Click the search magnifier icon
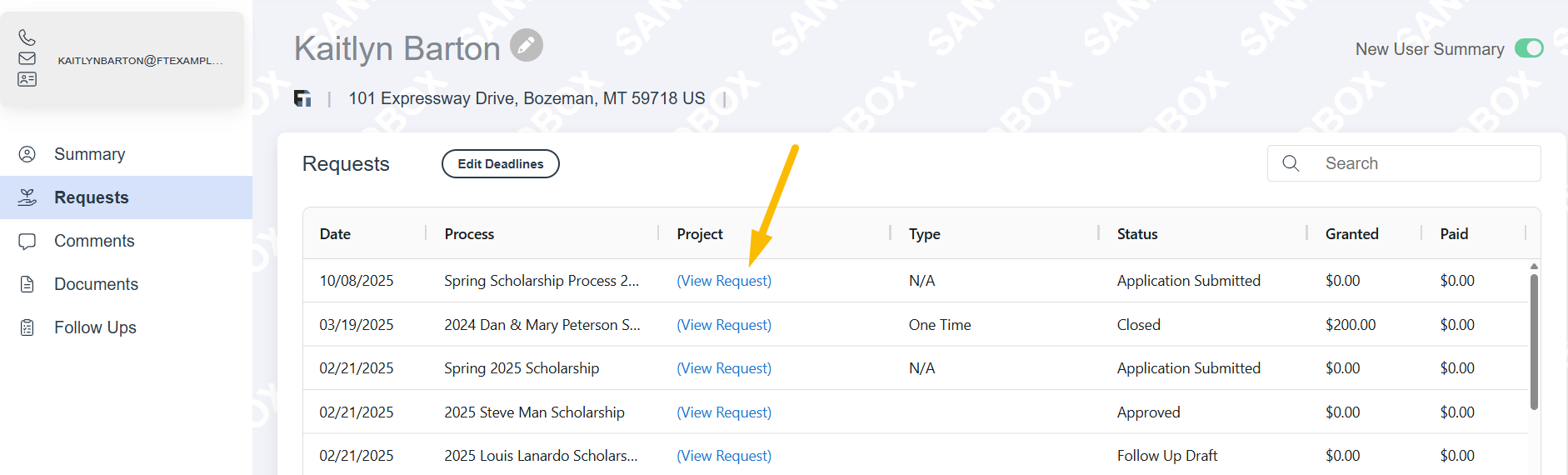The width and height of the screenshot is (1568, 475). 1291,163
